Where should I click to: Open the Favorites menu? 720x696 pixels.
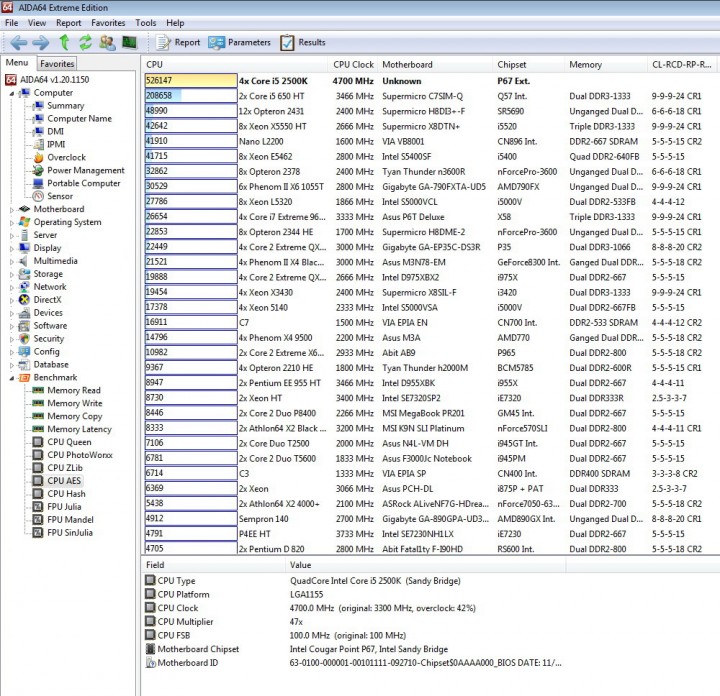coord(108,22)
